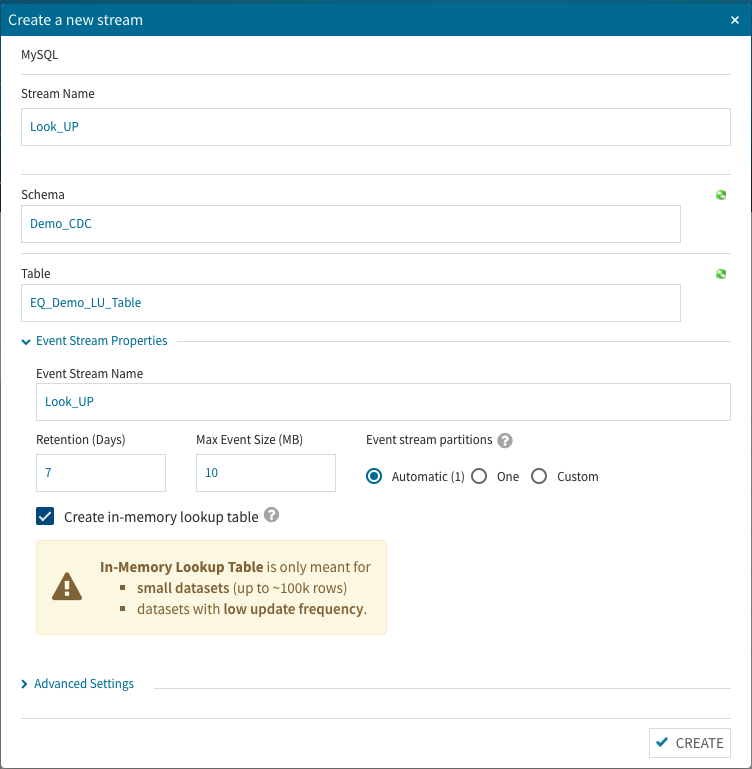Refresh the Table list icon
The image size is (752, 769).
(x=721, y=274)
